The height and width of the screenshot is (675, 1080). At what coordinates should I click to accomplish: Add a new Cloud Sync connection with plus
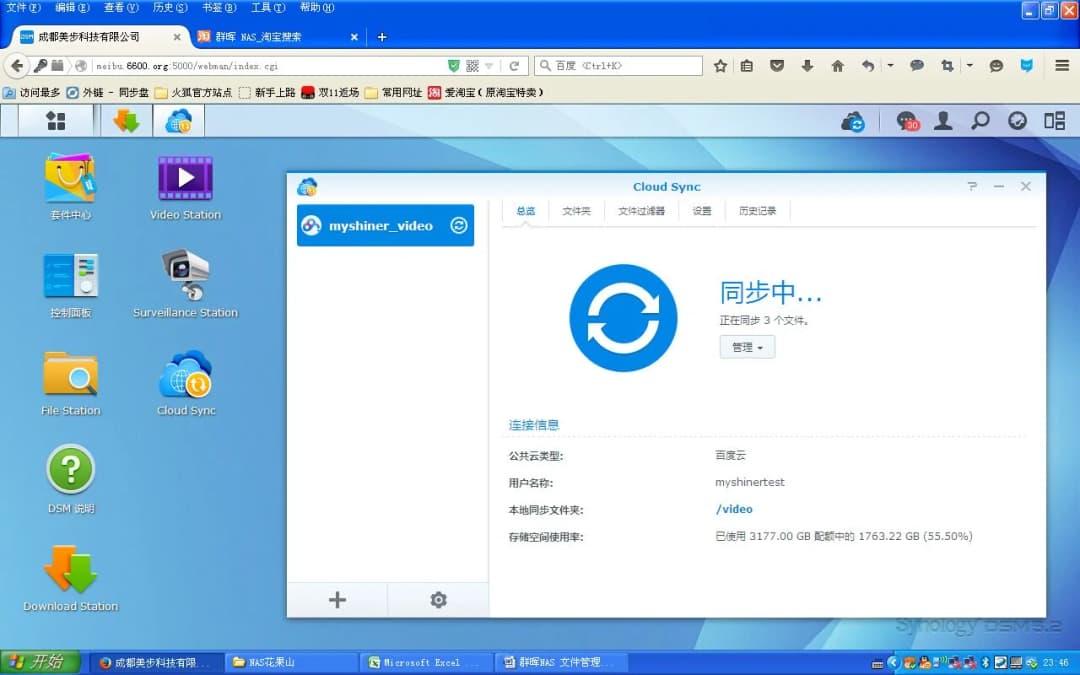(337, 600)
